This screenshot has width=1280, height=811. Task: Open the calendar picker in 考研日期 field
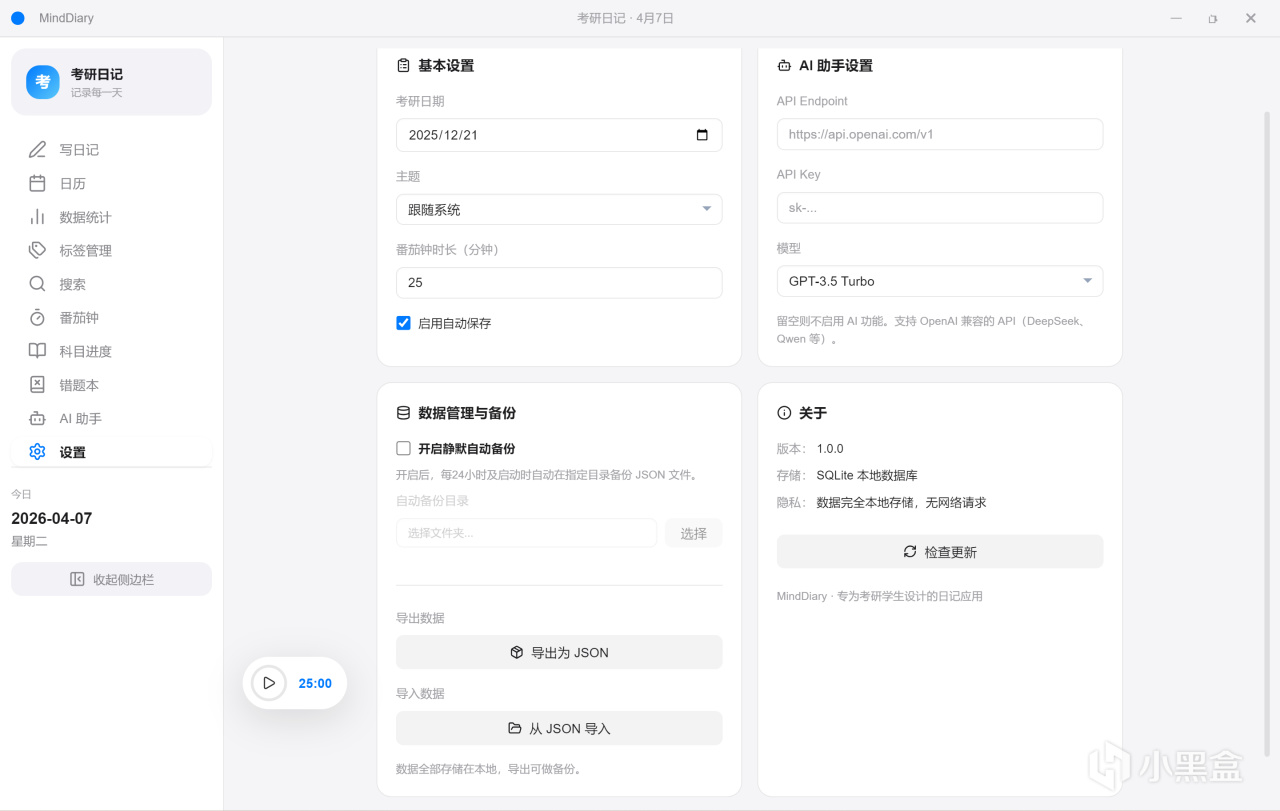[702, 135]
